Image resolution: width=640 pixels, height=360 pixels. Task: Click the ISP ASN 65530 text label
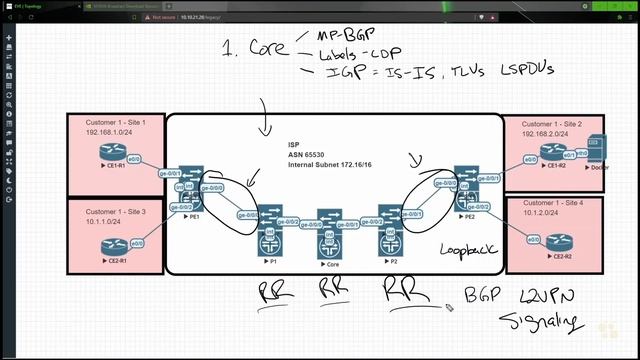click(x=306, y=155)
